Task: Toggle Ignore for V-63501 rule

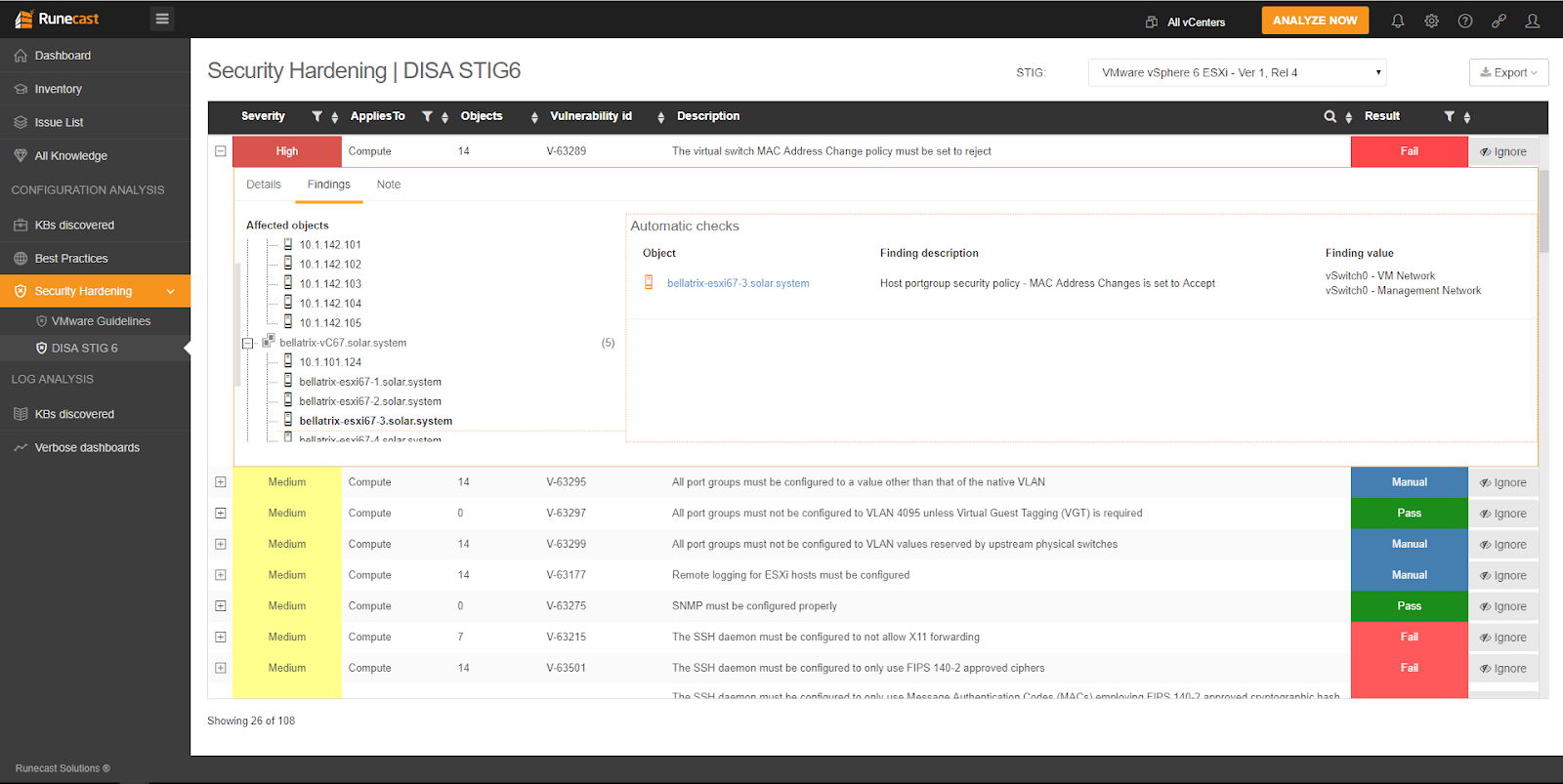Action: pyautogui.click(x=1503, y=669)
